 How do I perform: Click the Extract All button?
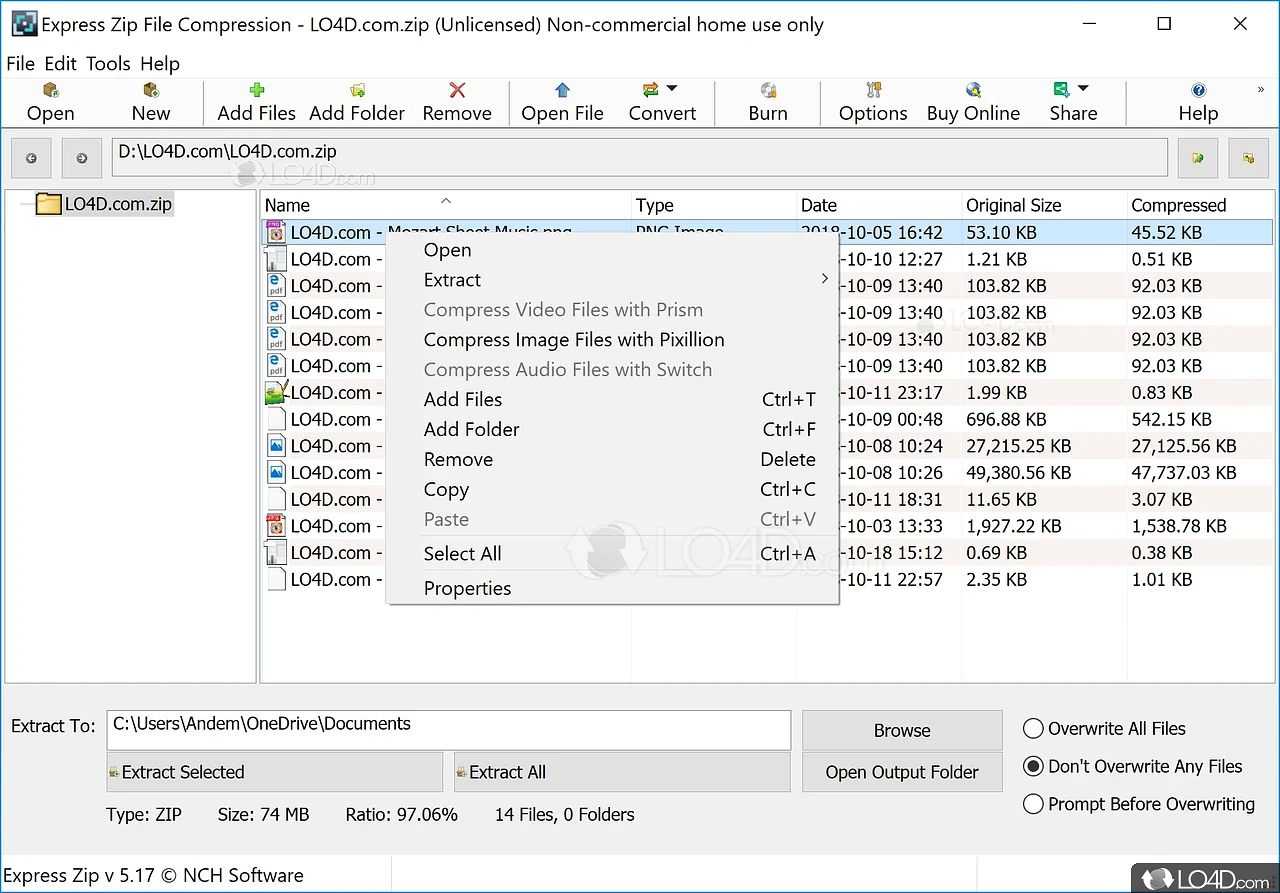pos(622,772)
